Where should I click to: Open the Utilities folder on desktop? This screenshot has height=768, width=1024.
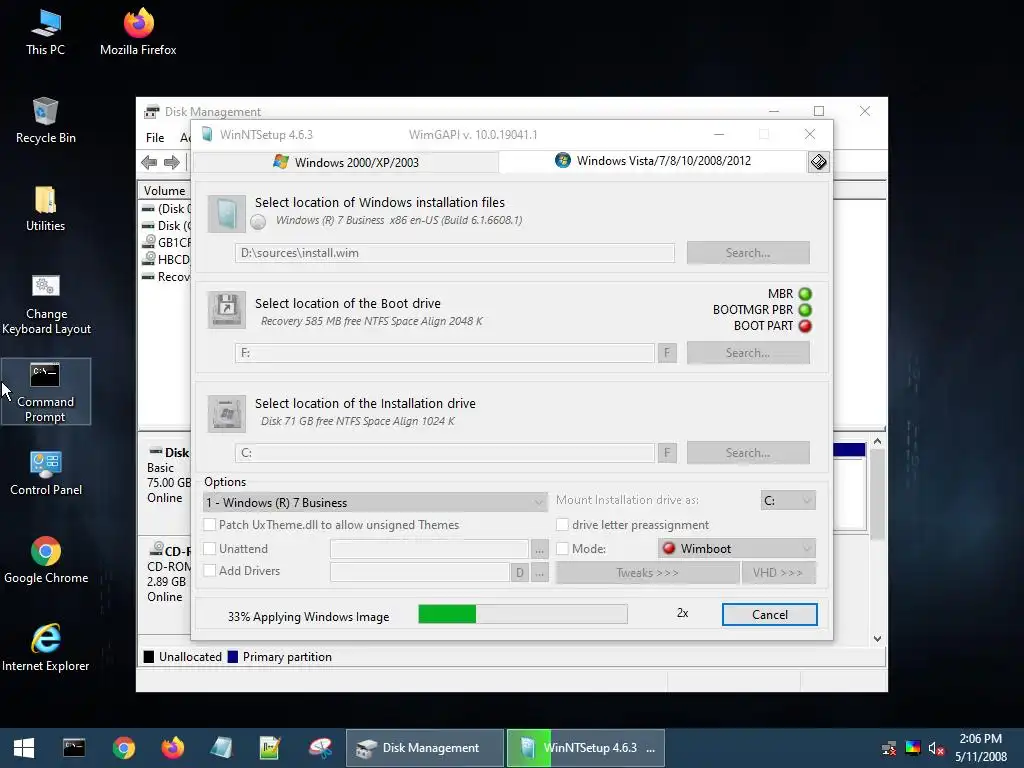coord(45,209)
